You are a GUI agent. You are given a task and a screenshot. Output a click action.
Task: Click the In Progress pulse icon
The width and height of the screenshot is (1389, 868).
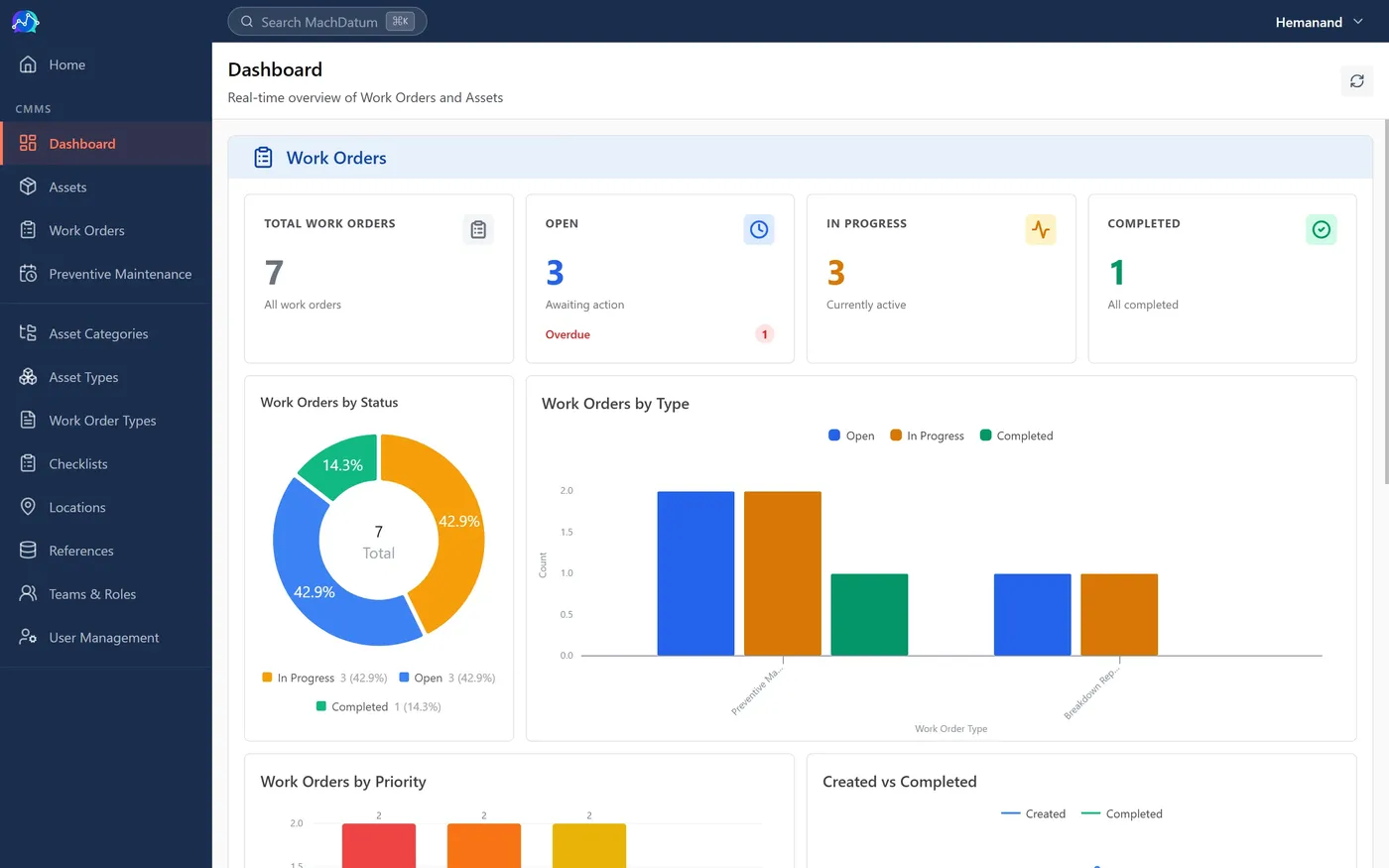pos(1040,229)
